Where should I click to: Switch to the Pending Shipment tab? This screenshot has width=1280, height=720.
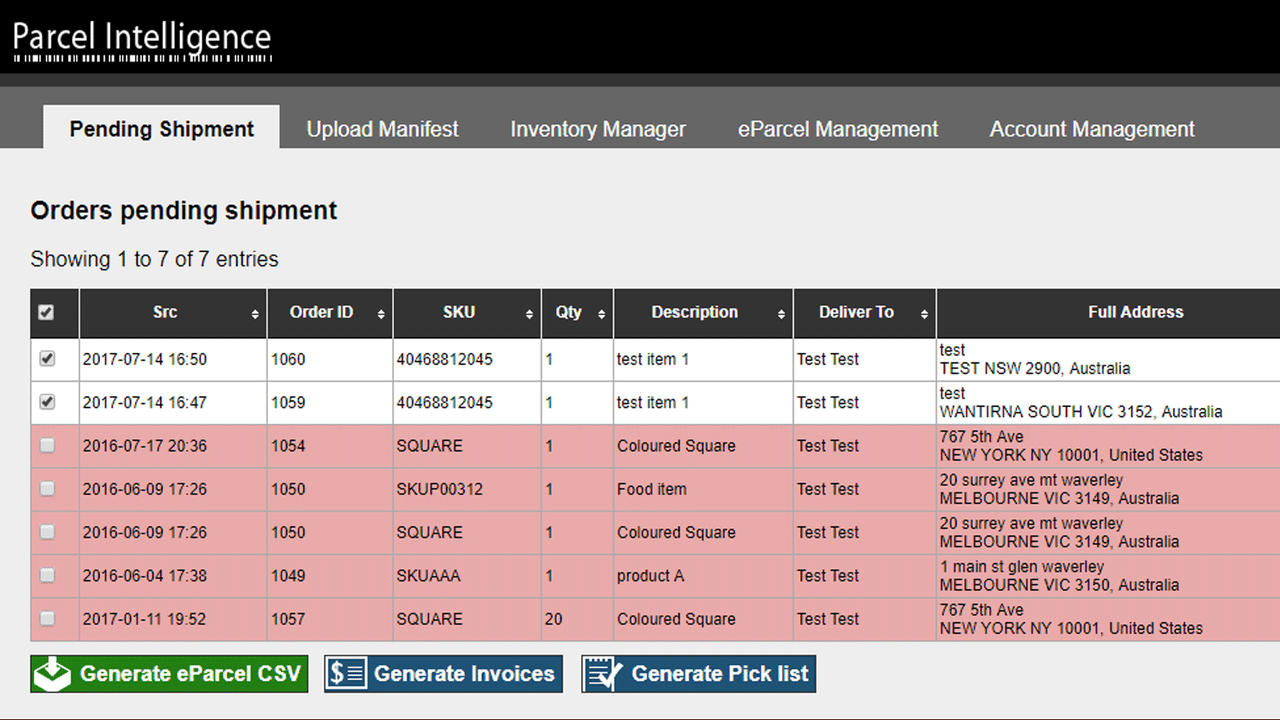(x=162, y=129)
